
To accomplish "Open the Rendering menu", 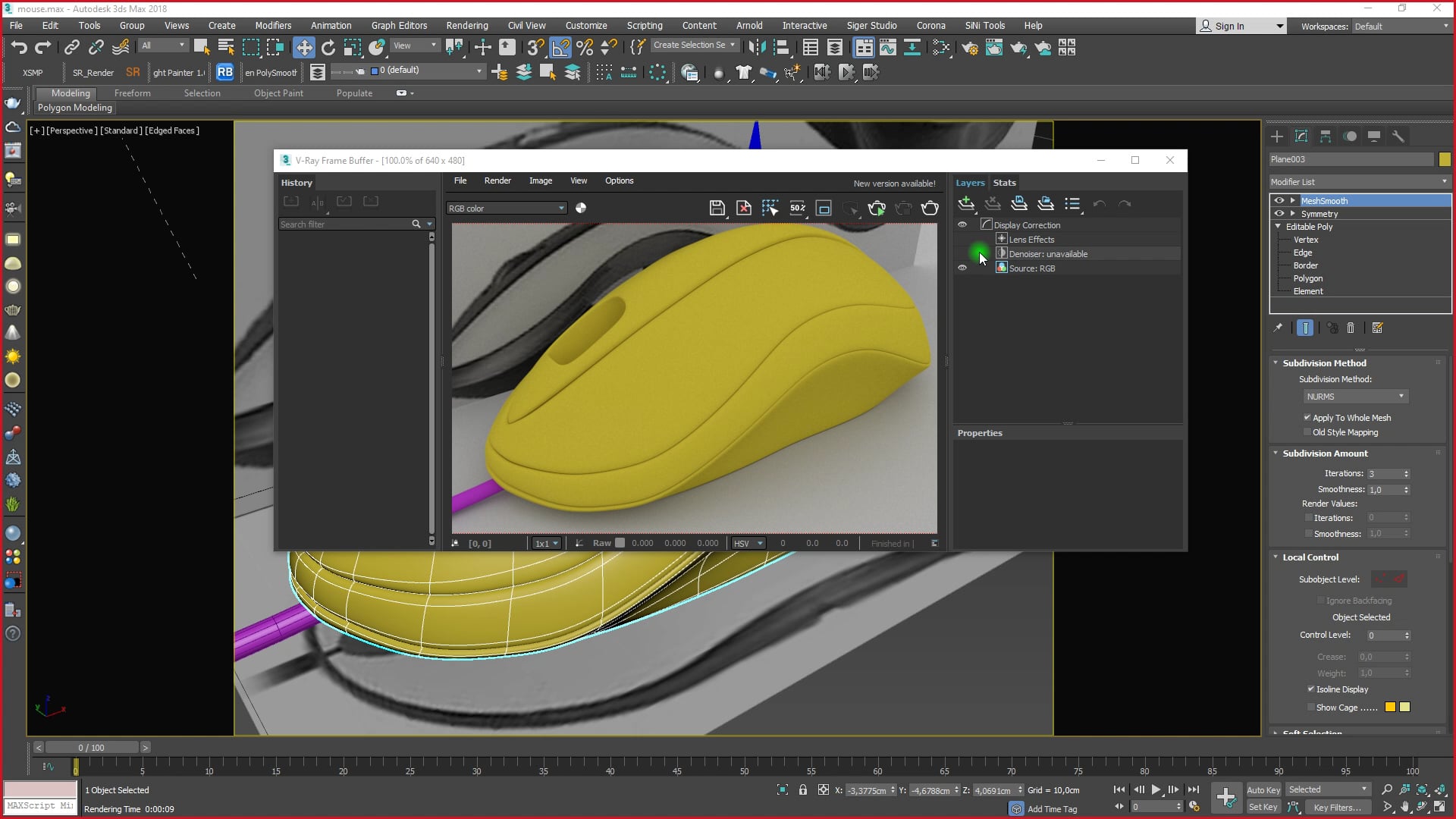I will pos(466,25).
